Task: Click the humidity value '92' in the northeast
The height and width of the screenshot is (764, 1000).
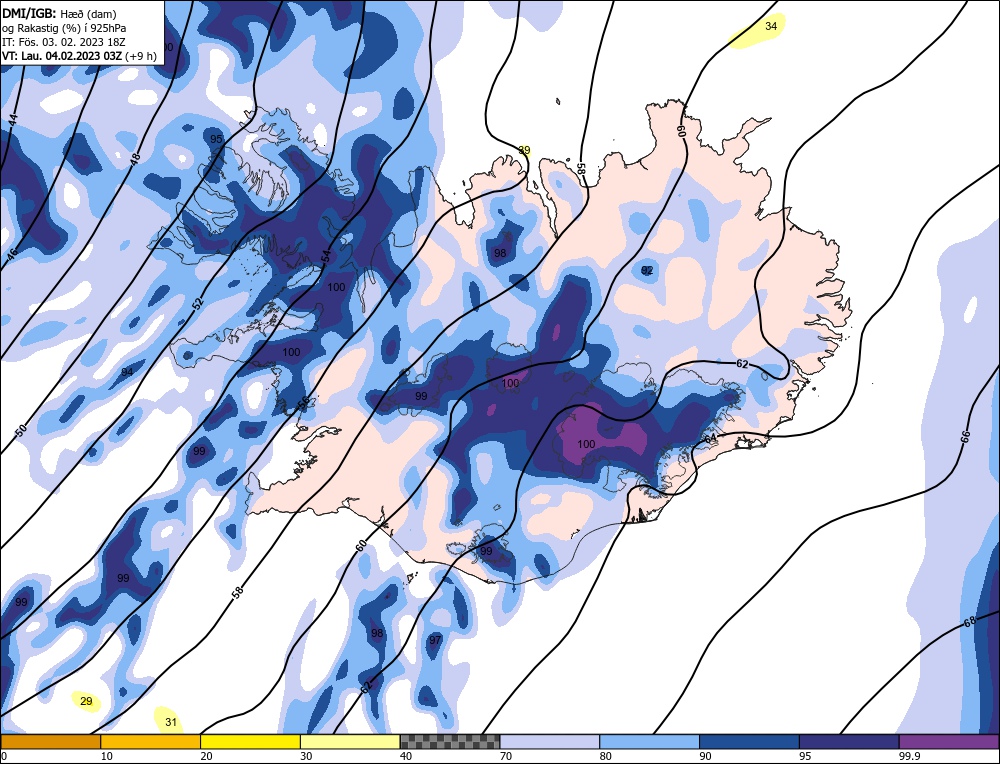Action: click(x=647, y=271)
